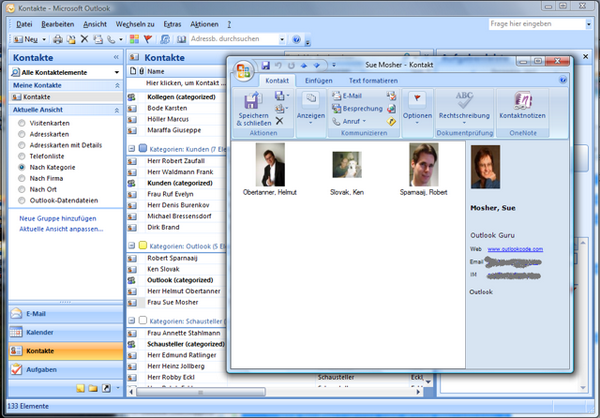Click Aktuelle Ansicht anpassen link
The width and height of the screenshot is (600, 418).
coord(61,229)
